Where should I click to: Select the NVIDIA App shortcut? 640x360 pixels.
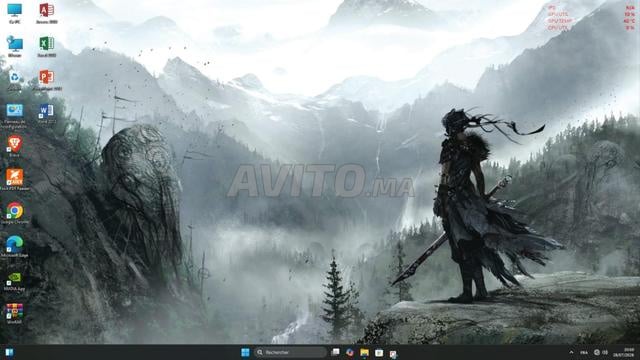point(14,280)
